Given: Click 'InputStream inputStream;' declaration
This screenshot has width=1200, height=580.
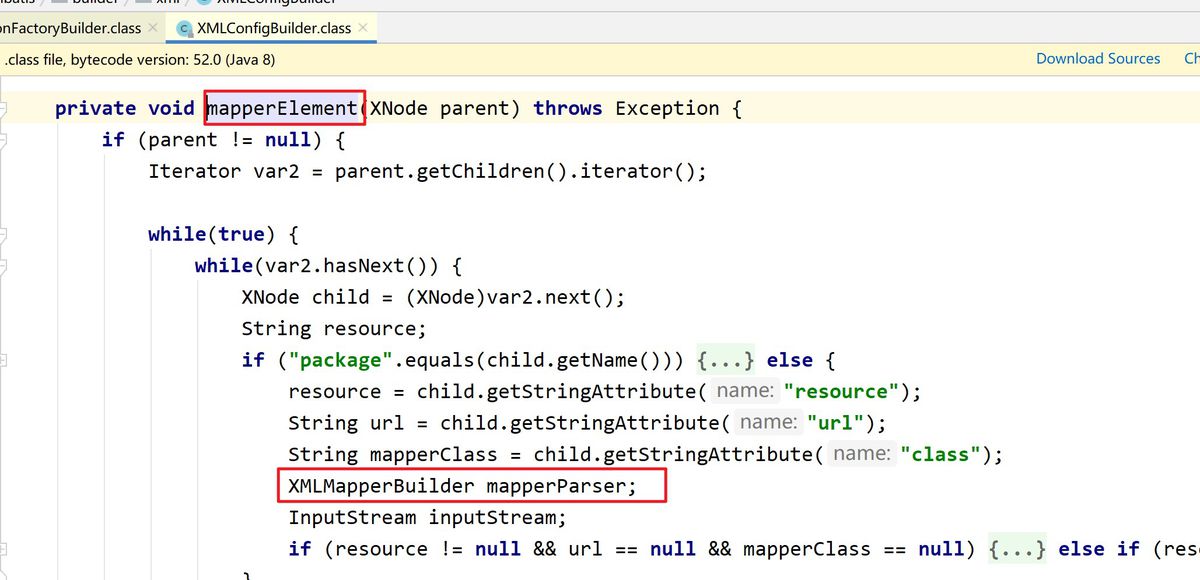Looking at the screenshot, I should [427, 517].
